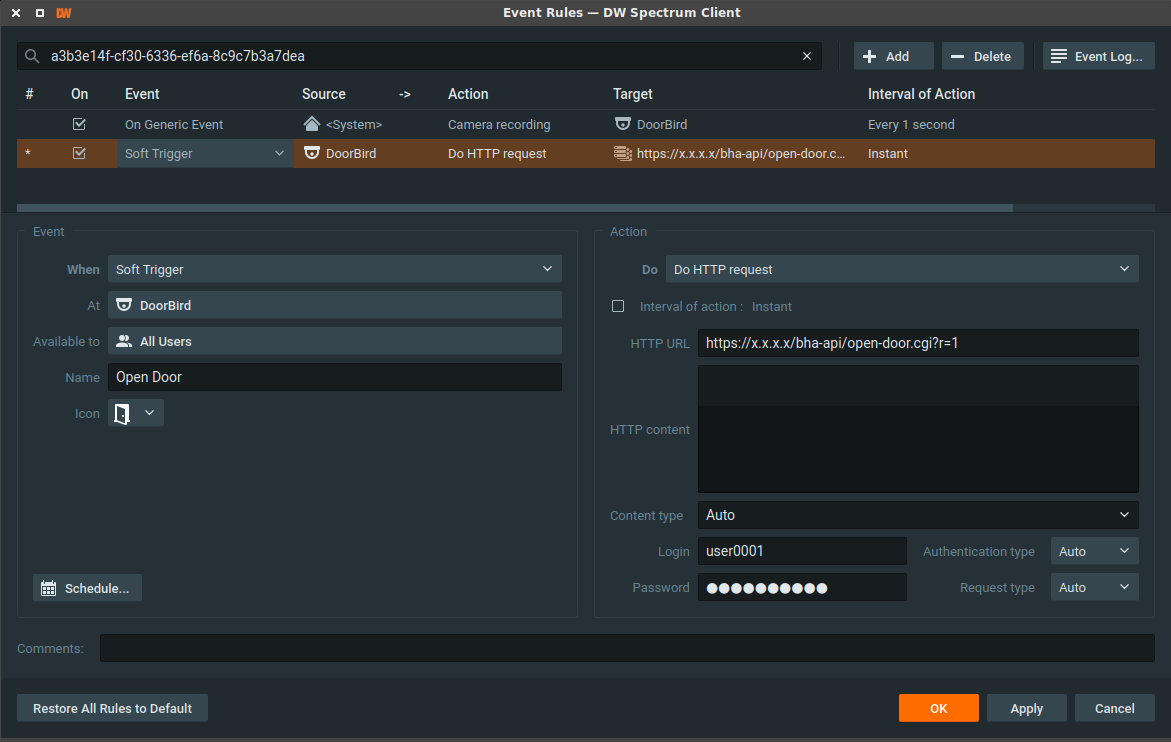Open the Schedule settings
The image size is (1171, 742).
tap(87, 588)
